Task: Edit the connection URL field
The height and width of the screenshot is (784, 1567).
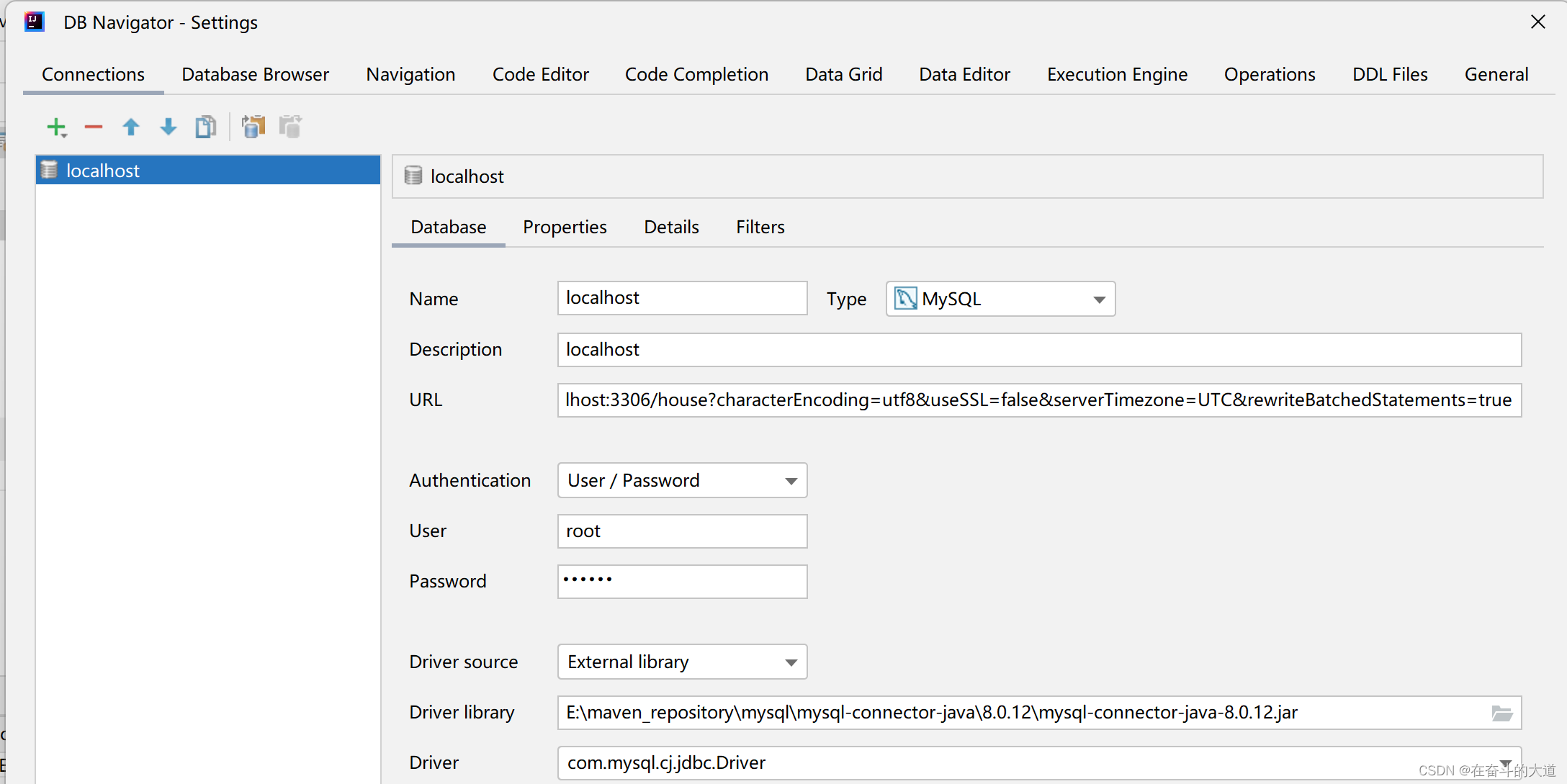Action: click(1037, 400)
